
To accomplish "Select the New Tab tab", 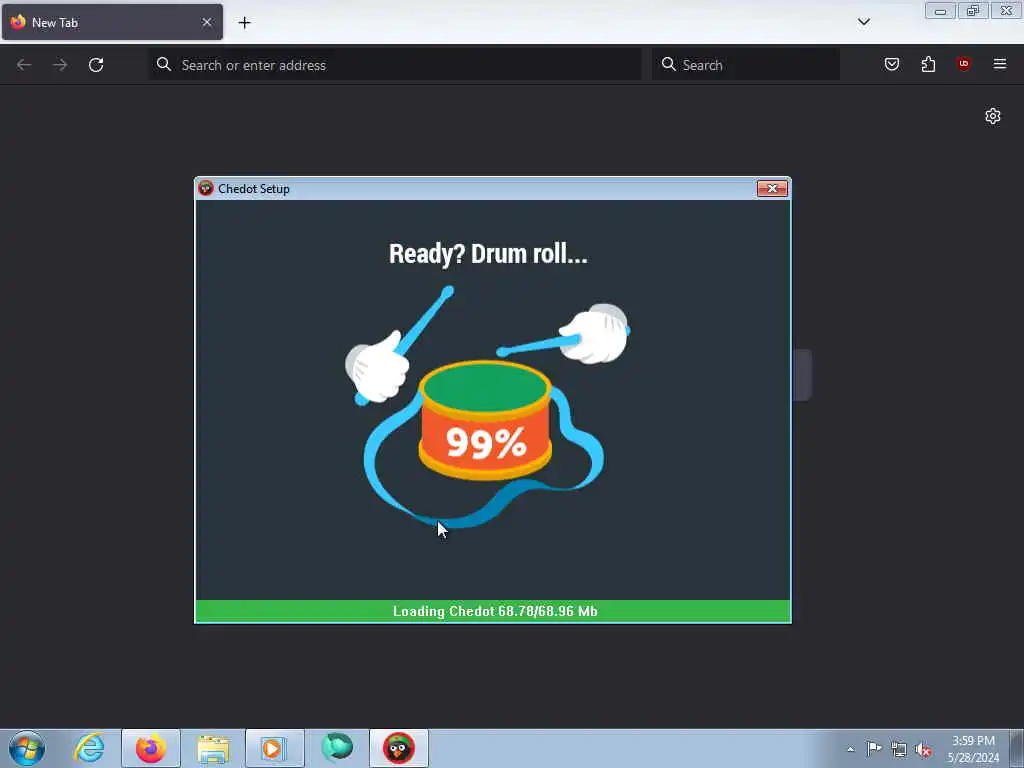I will 112,22.
